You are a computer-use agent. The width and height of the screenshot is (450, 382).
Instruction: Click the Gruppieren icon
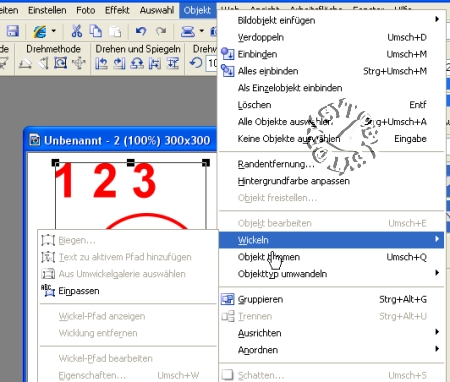(x=228, y=299)
